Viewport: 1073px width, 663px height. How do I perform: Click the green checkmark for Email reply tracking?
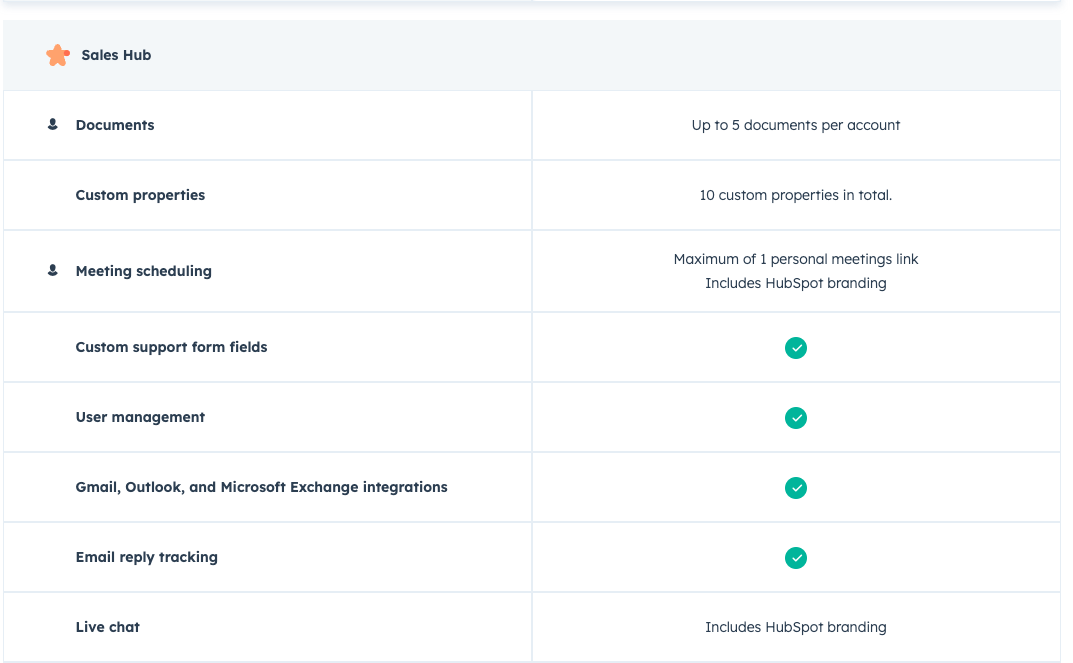796,558
